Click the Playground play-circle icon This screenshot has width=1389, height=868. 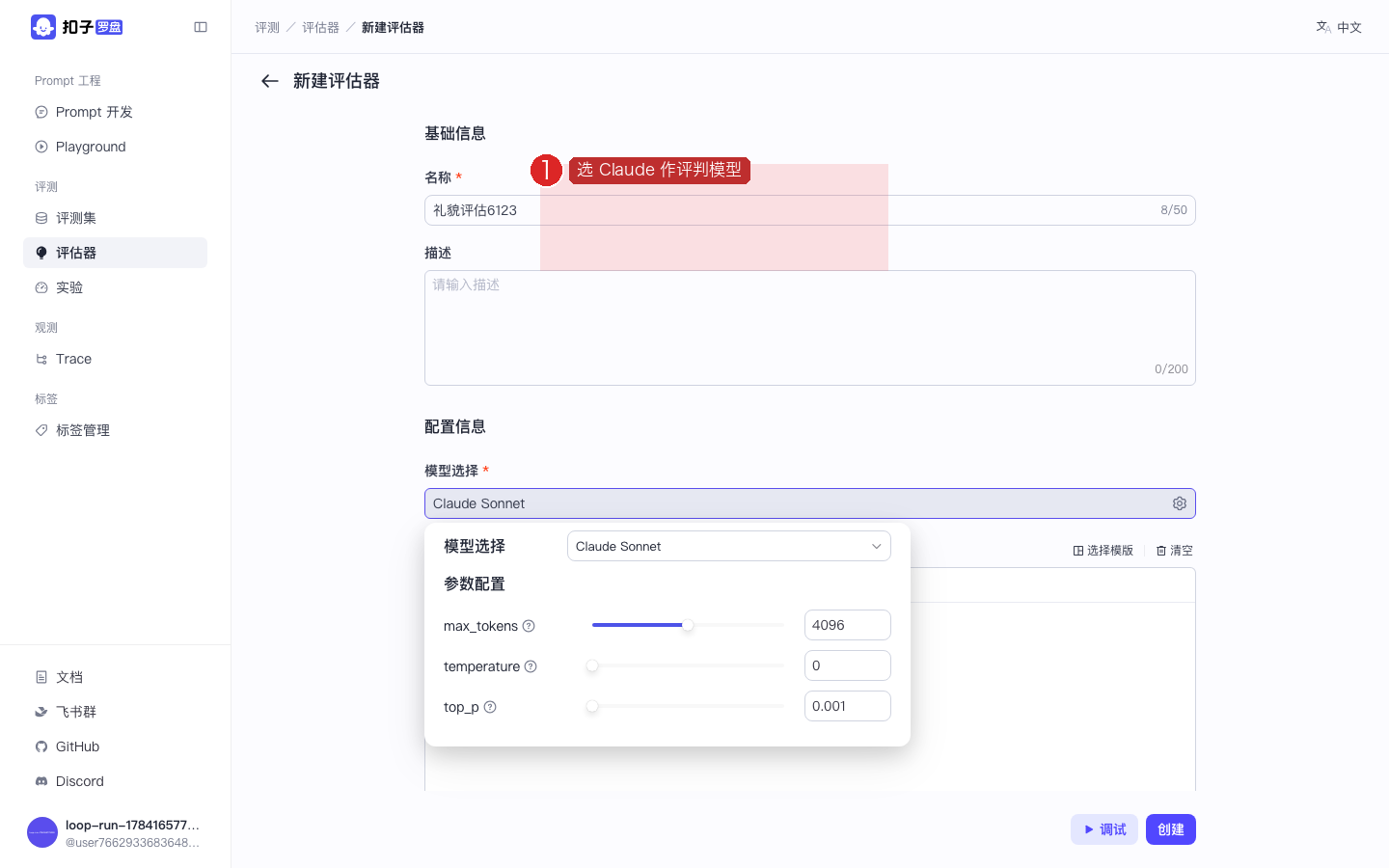pyautogui.click(x=41, y=147)
